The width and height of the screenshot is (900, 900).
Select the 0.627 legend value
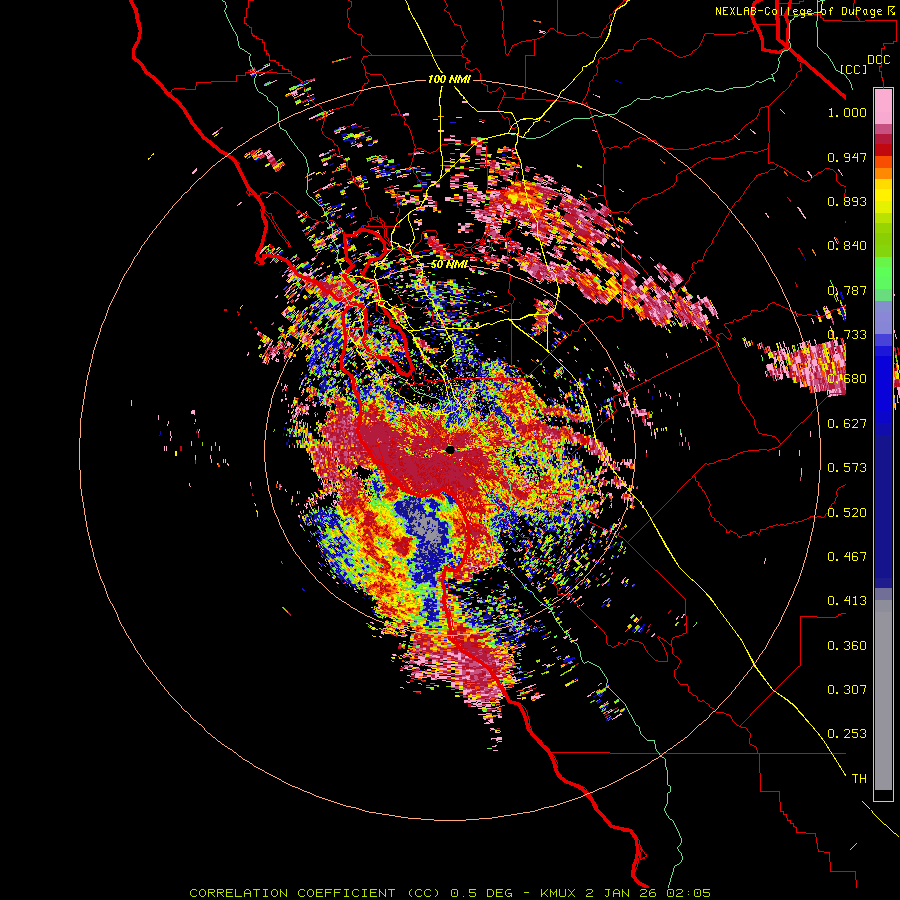847,424
